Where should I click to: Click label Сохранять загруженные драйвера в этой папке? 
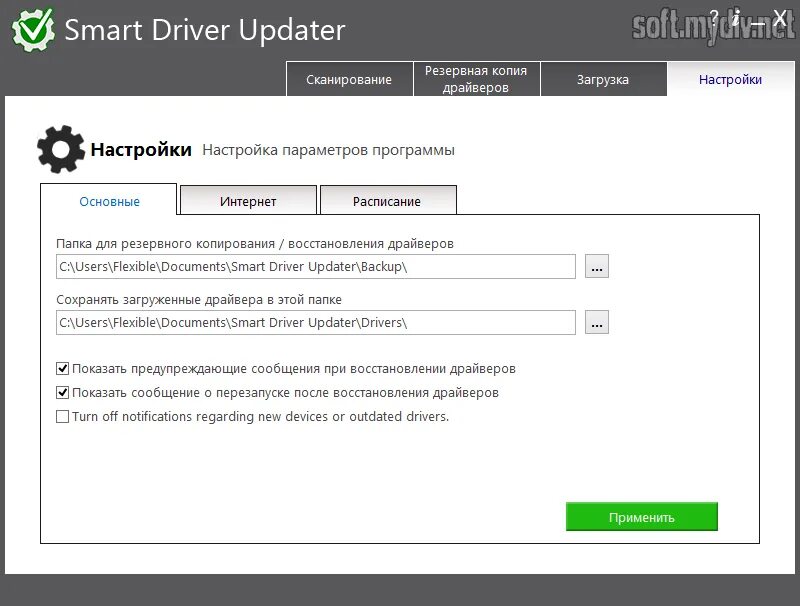tap(199, 299)
